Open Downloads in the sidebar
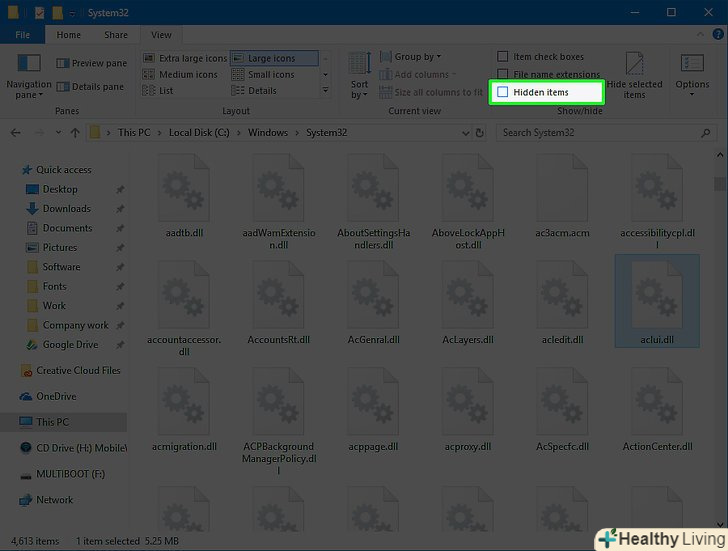The width and height of the screenshot is (728, 551). (66, 209)
